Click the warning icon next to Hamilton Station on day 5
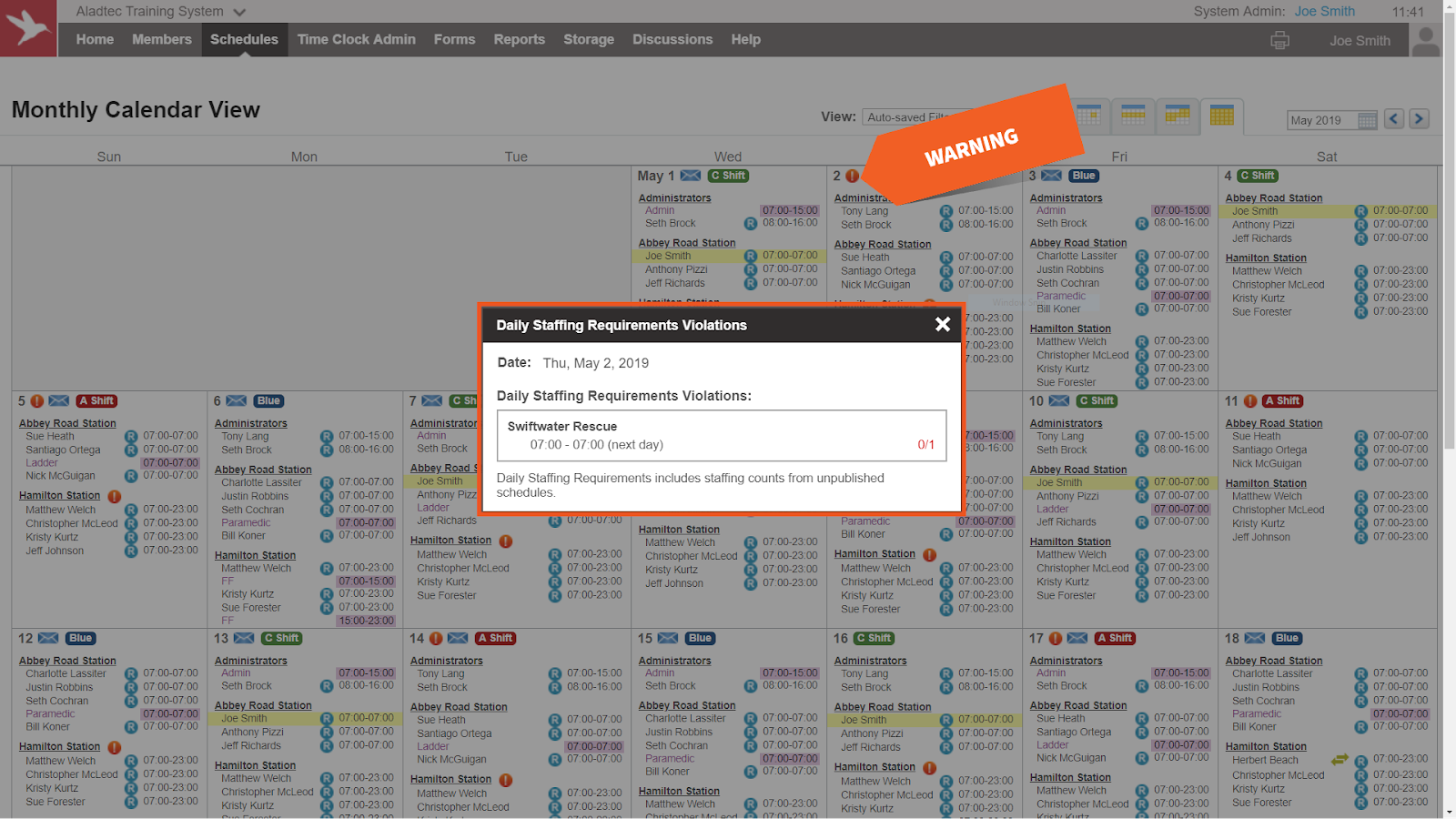Screen dimensions: 1456x819 click(x=115, y=497)
